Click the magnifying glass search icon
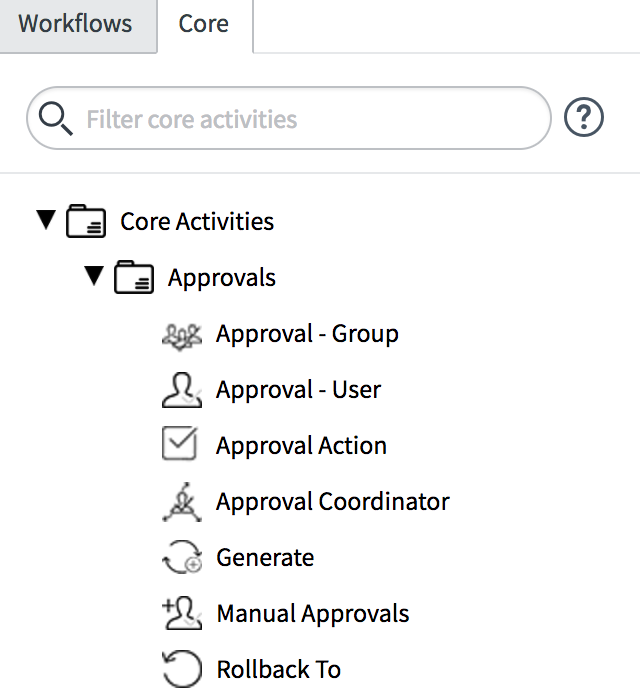 pos(55,118)
